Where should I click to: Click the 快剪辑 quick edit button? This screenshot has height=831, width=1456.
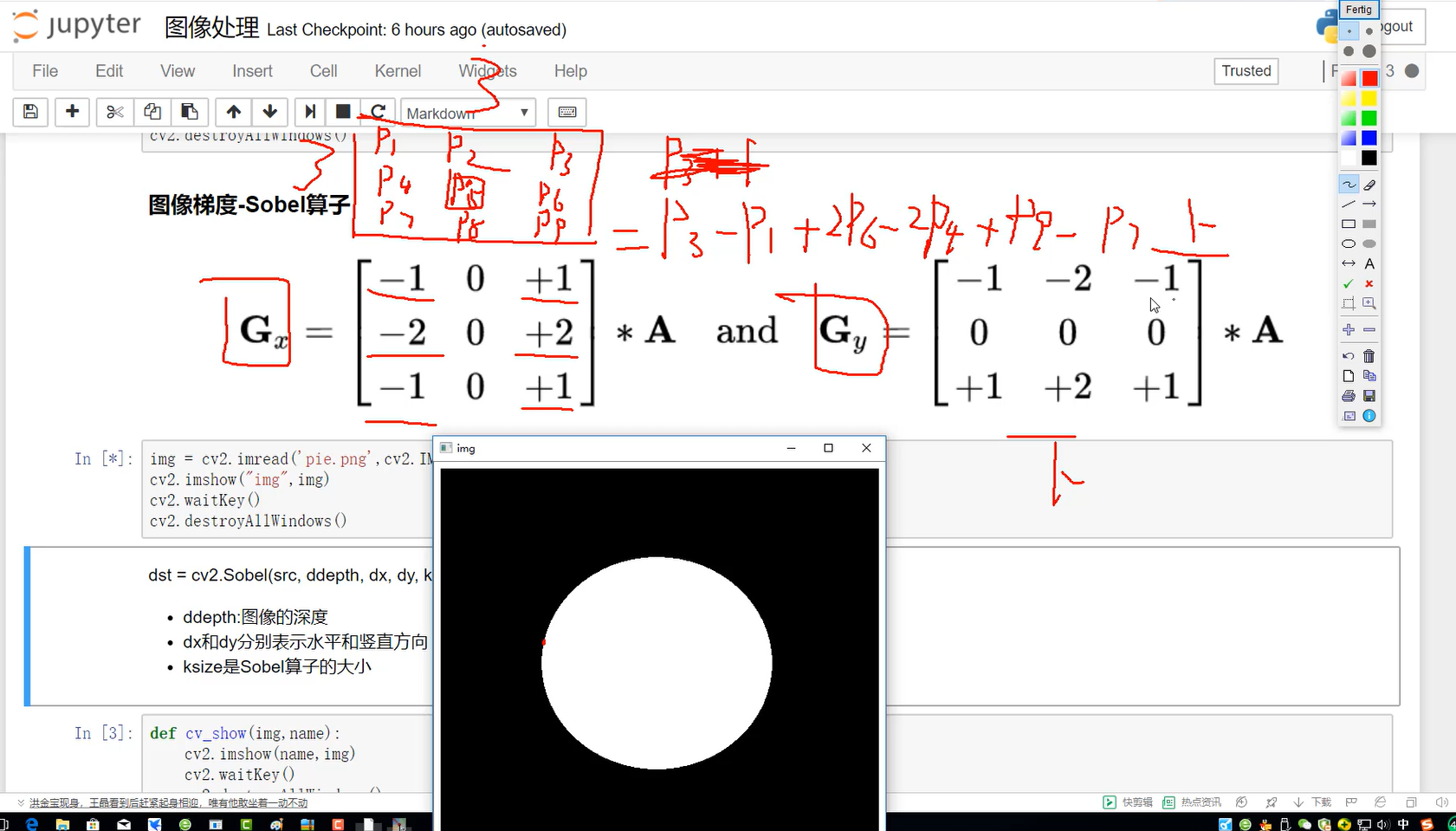click(x=1127, y=802)
